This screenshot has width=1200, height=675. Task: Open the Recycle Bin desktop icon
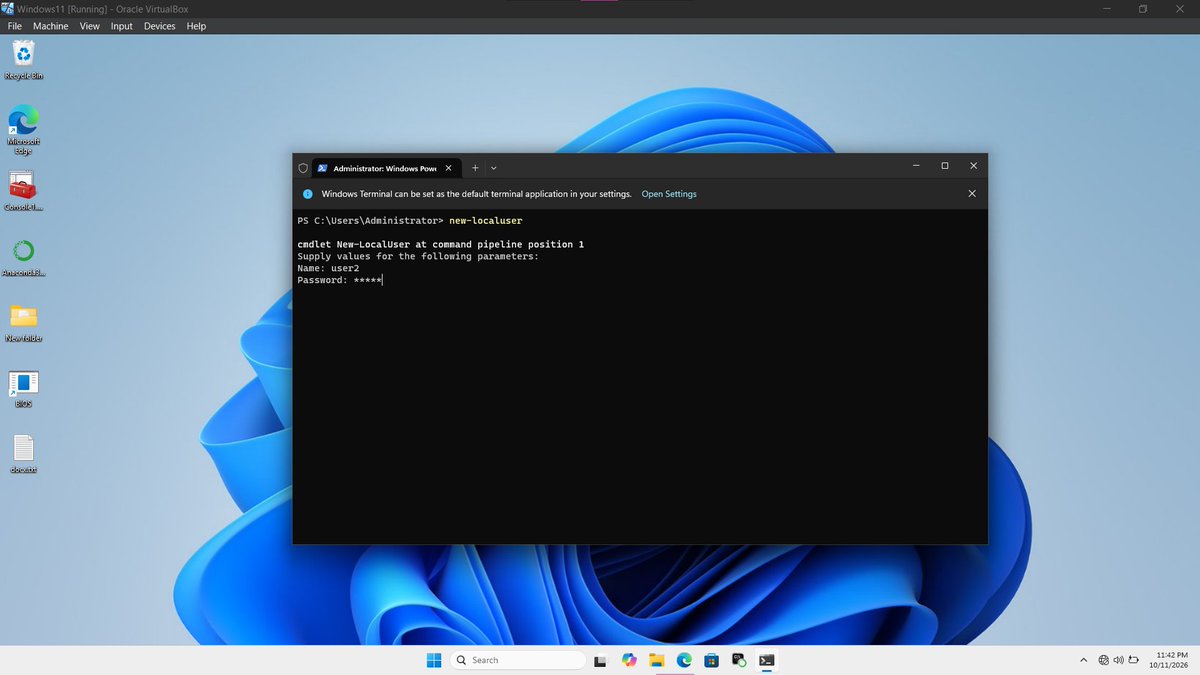tap(24, 59)
